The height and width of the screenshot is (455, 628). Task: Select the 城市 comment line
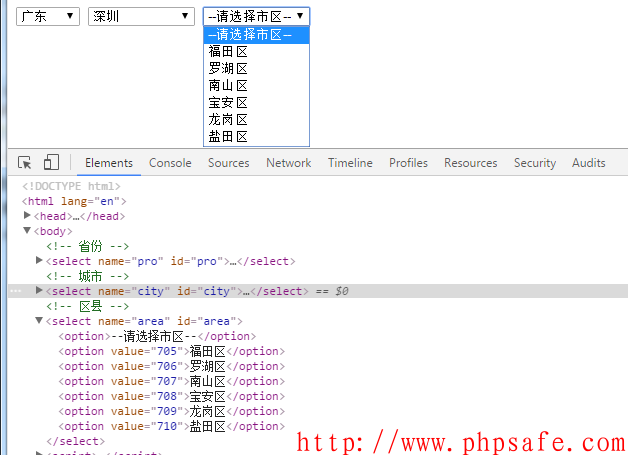(x=88, y=276)
